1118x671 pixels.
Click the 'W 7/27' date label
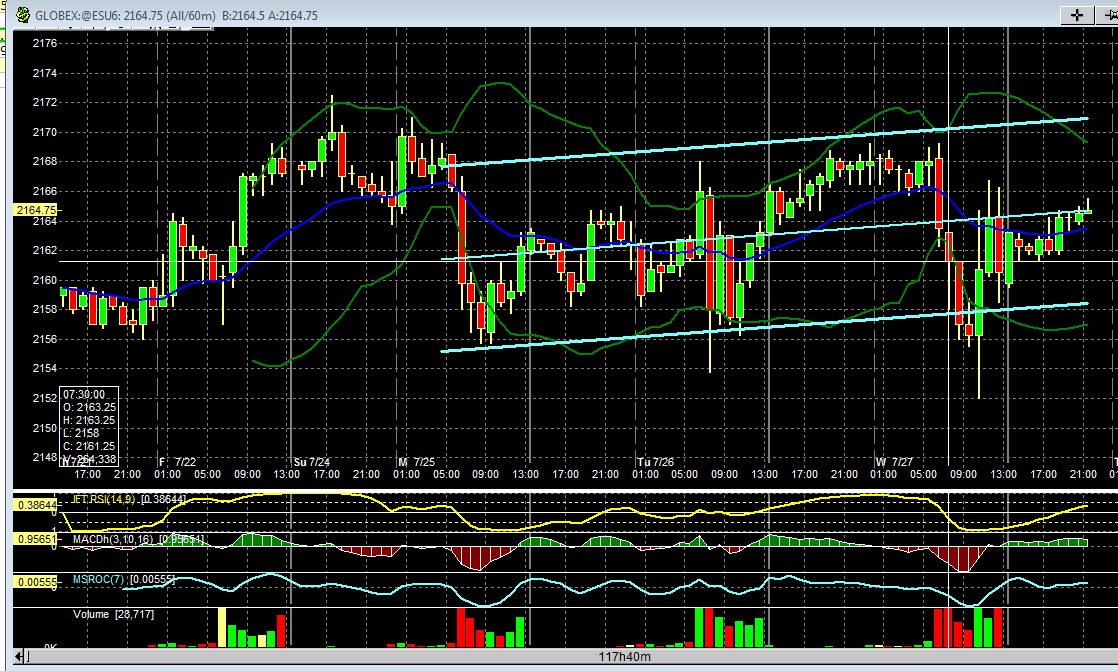[895, 462]
